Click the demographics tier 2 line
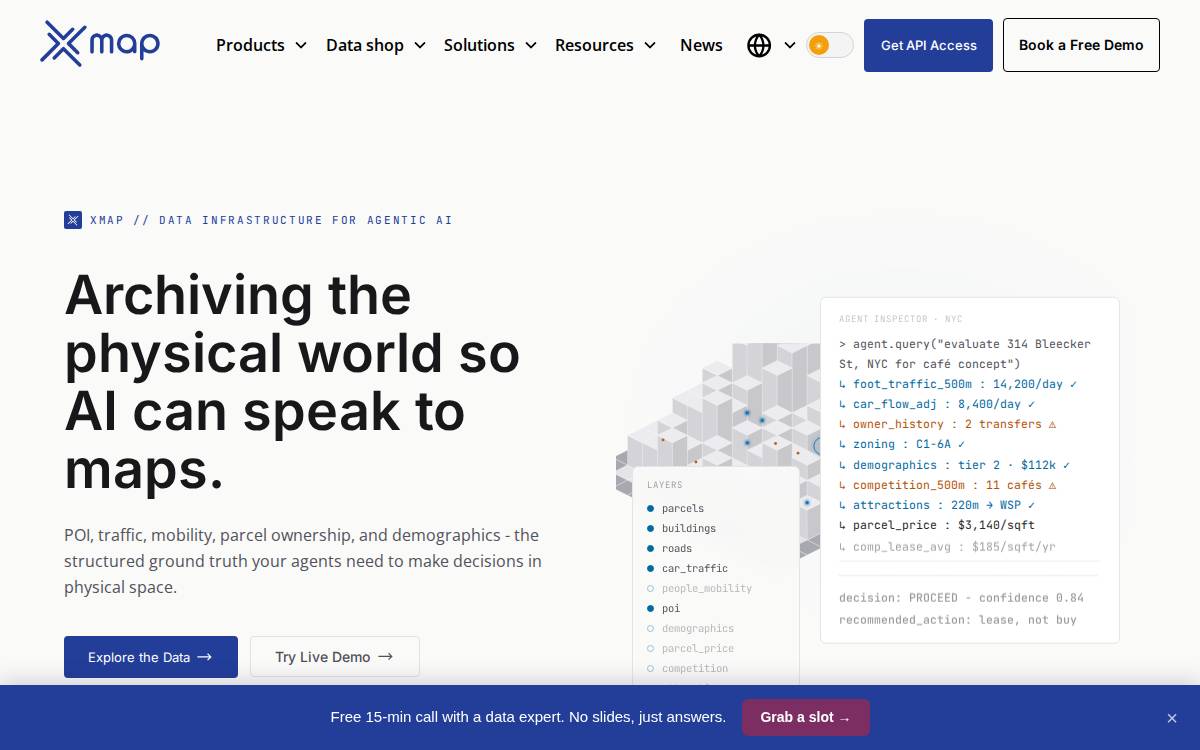The image size is (1200, 750). (x=955, y=465)
